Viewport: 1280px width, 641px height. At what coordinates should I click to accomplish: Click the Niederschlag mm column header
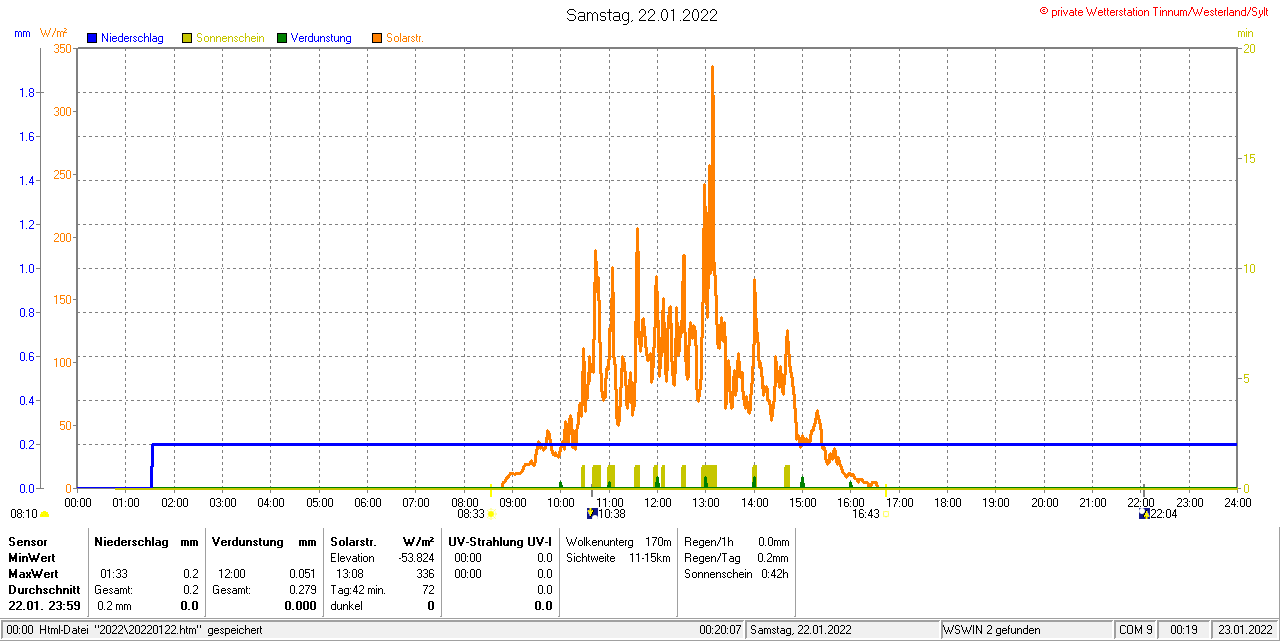click(147, 541)
